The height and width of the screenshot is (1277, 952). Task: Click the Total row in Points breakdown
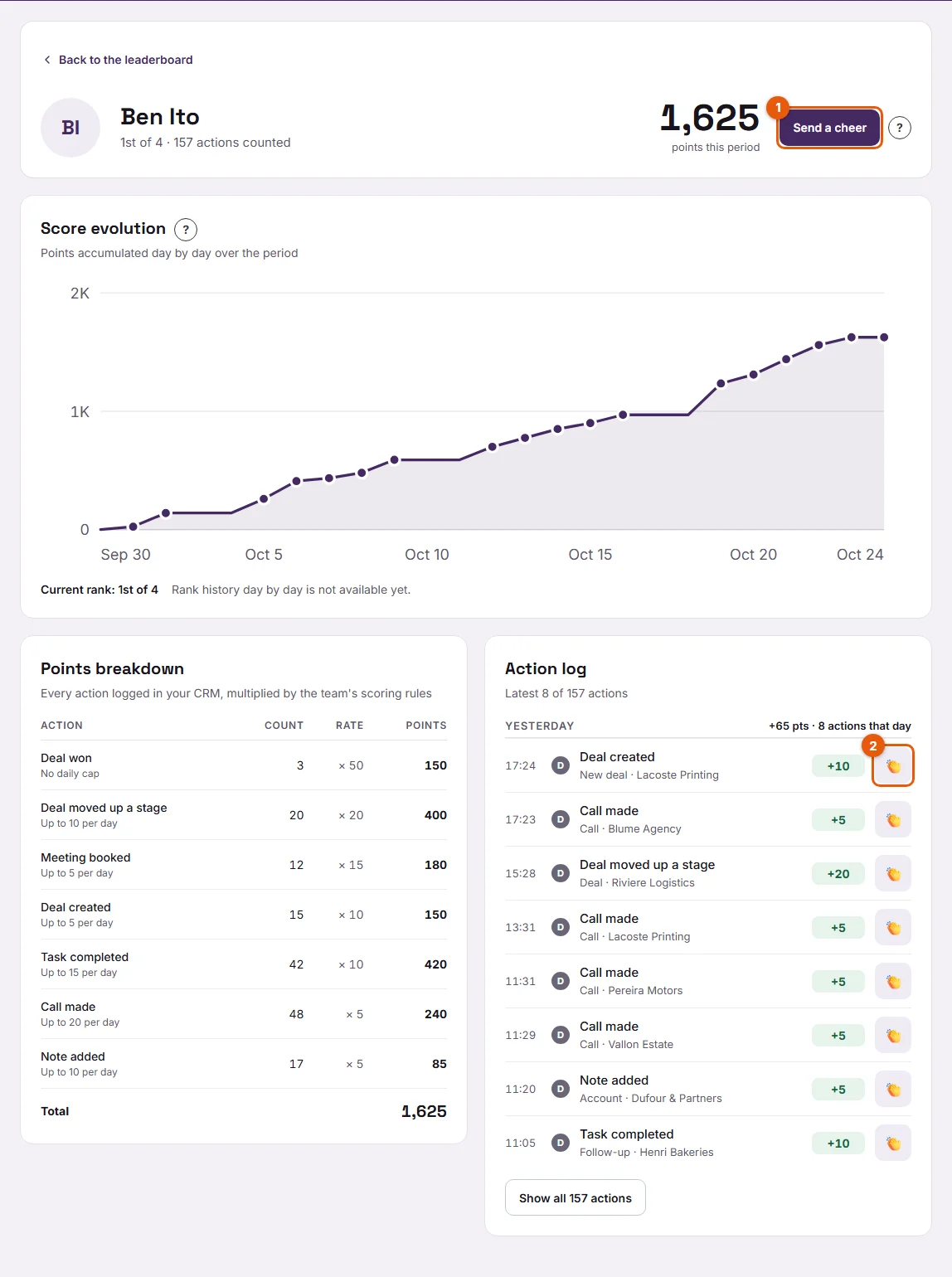click(x=244, y=1111)
